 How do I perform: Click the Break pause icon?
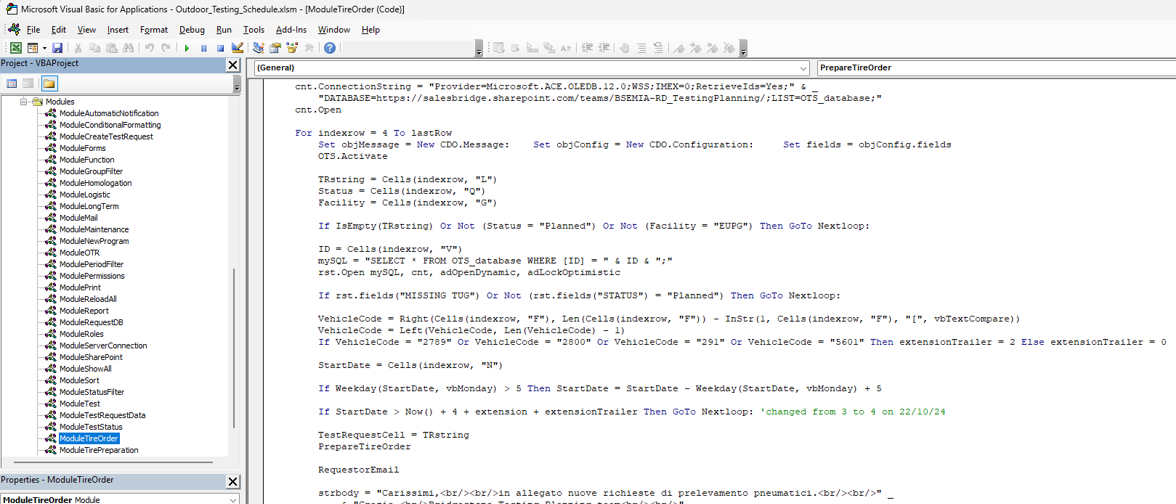pyautogui.click(x=203, y=47)
